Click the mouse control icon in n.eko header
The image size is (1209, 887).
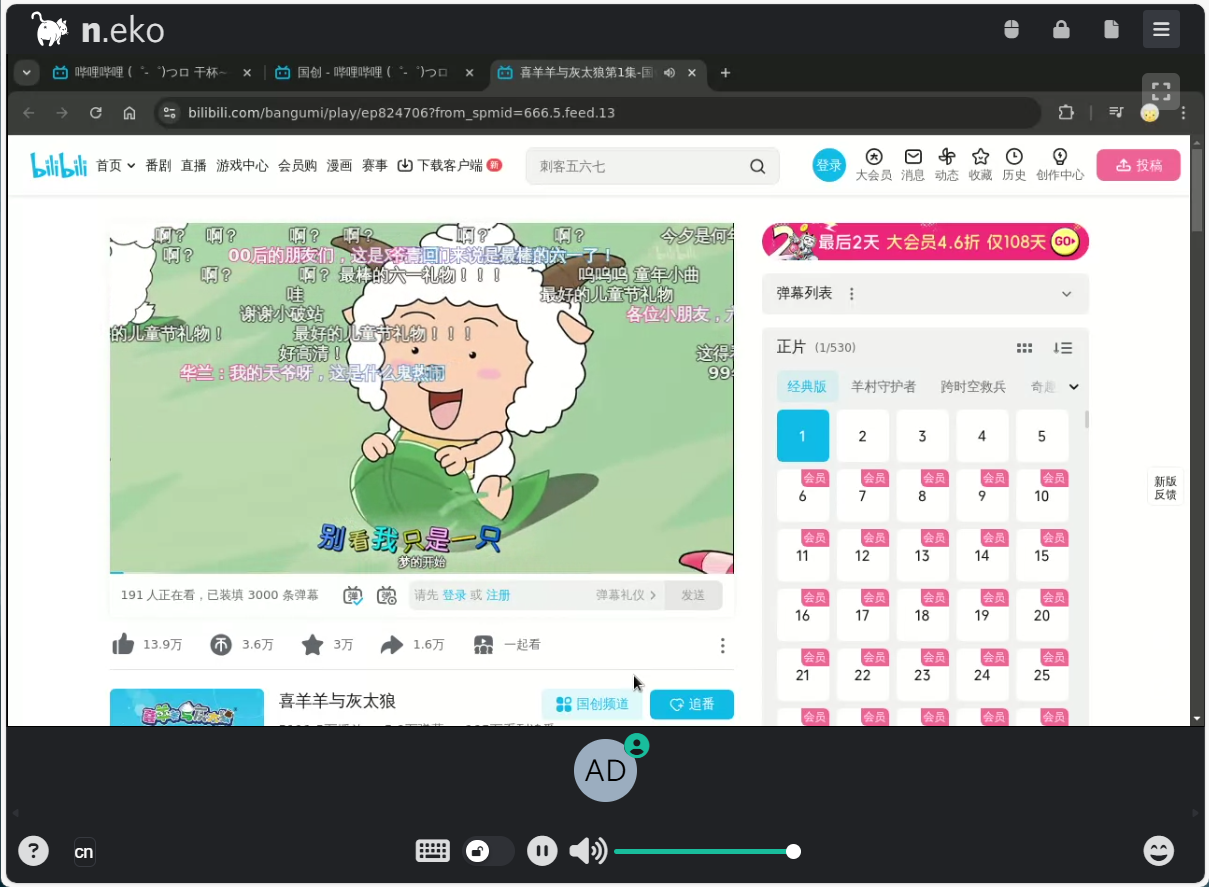(1011, 30)
